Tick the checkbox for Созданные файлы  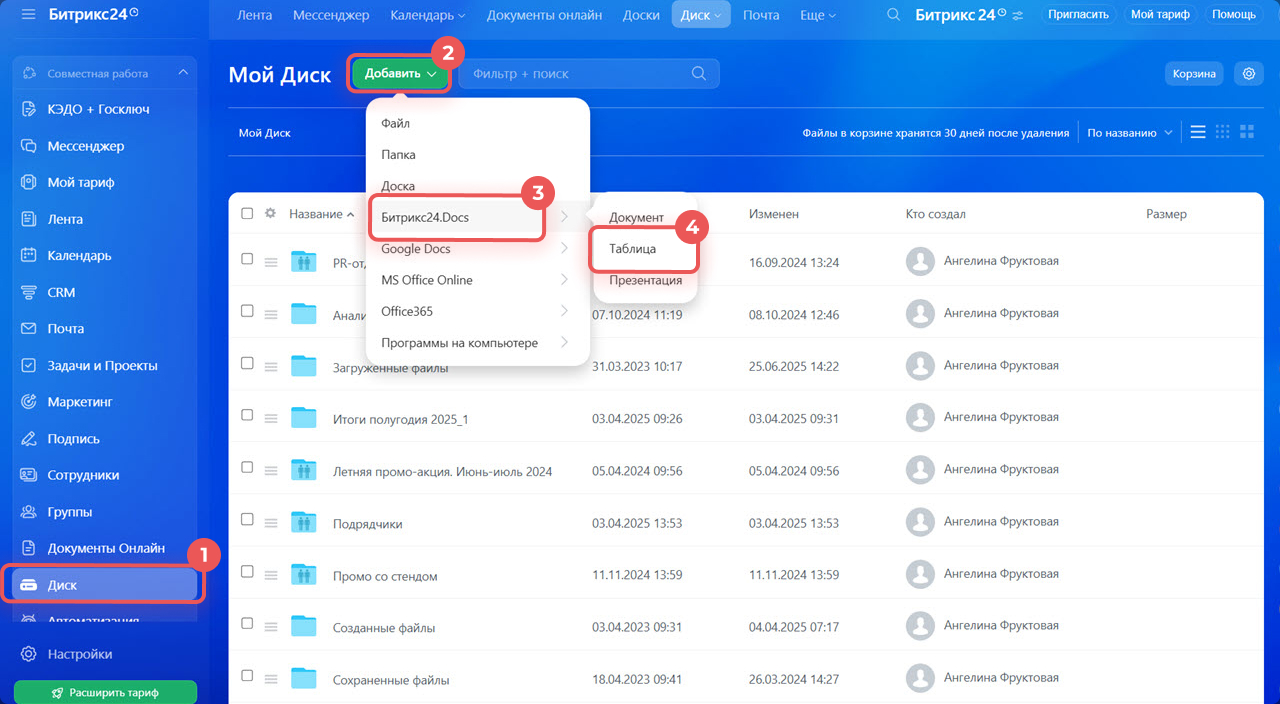click(248, 624)
